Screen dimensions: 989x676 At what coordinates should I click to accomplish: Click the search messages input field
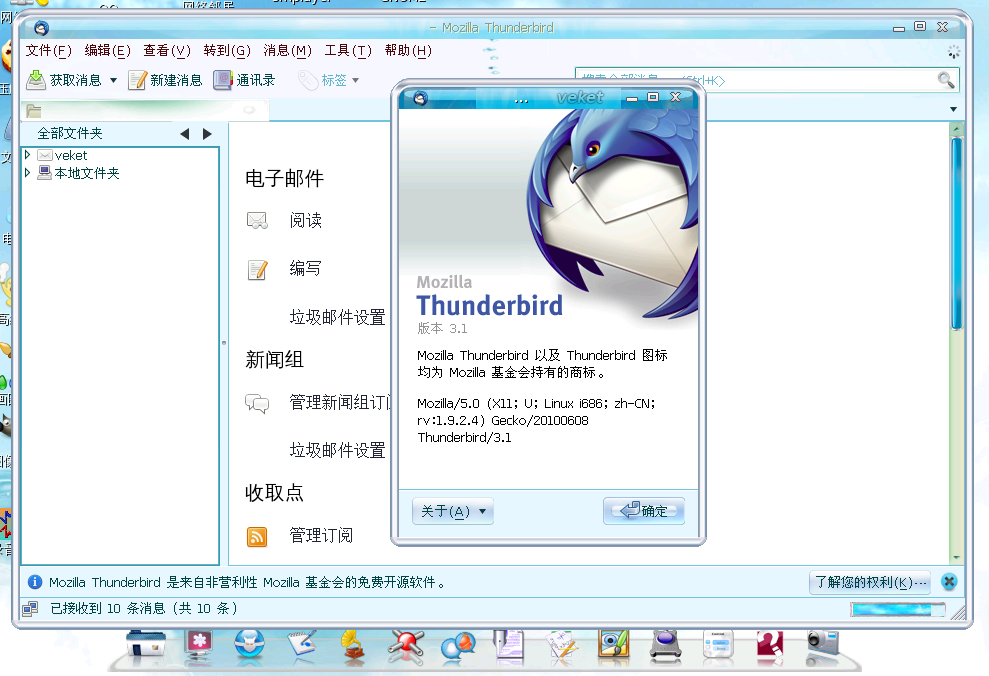[756, 80]
